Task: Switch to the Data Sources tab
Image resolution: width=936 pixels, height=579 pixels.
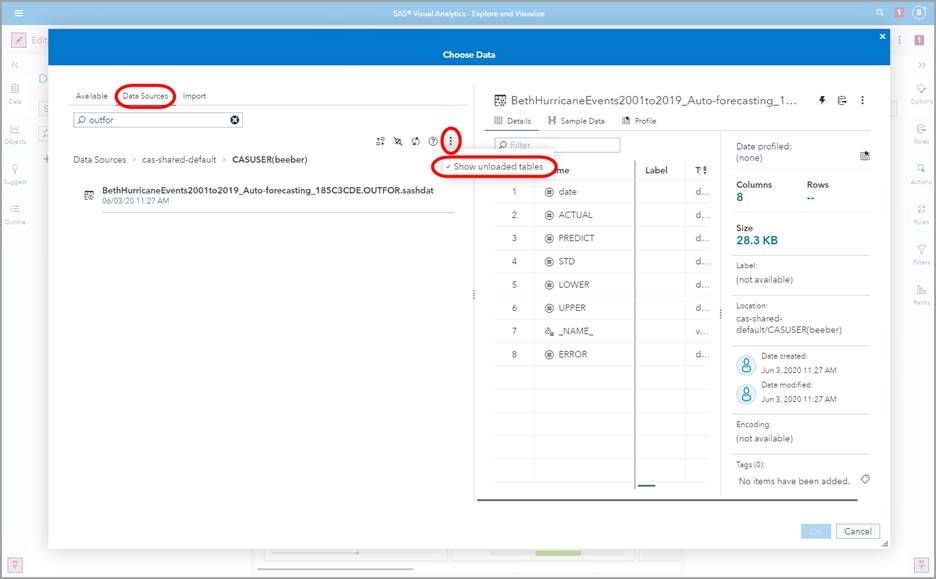Action: 145,96
